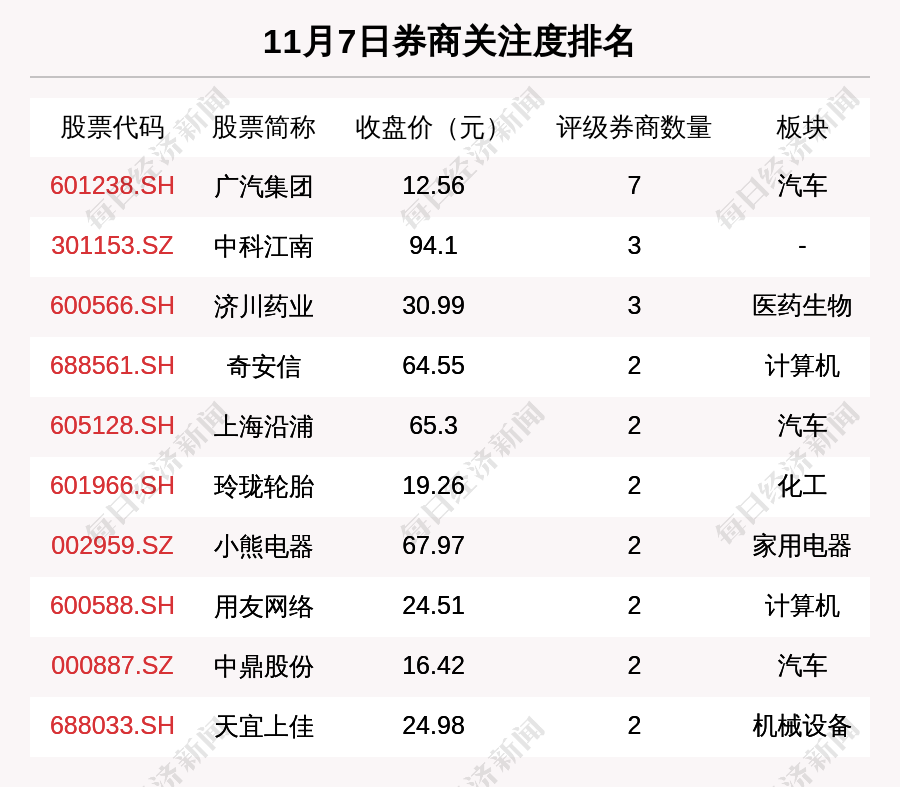900x787 pixels.
Task: Click the 计算机 sector in 用友网络 row
Action: [x=802, y=606]
